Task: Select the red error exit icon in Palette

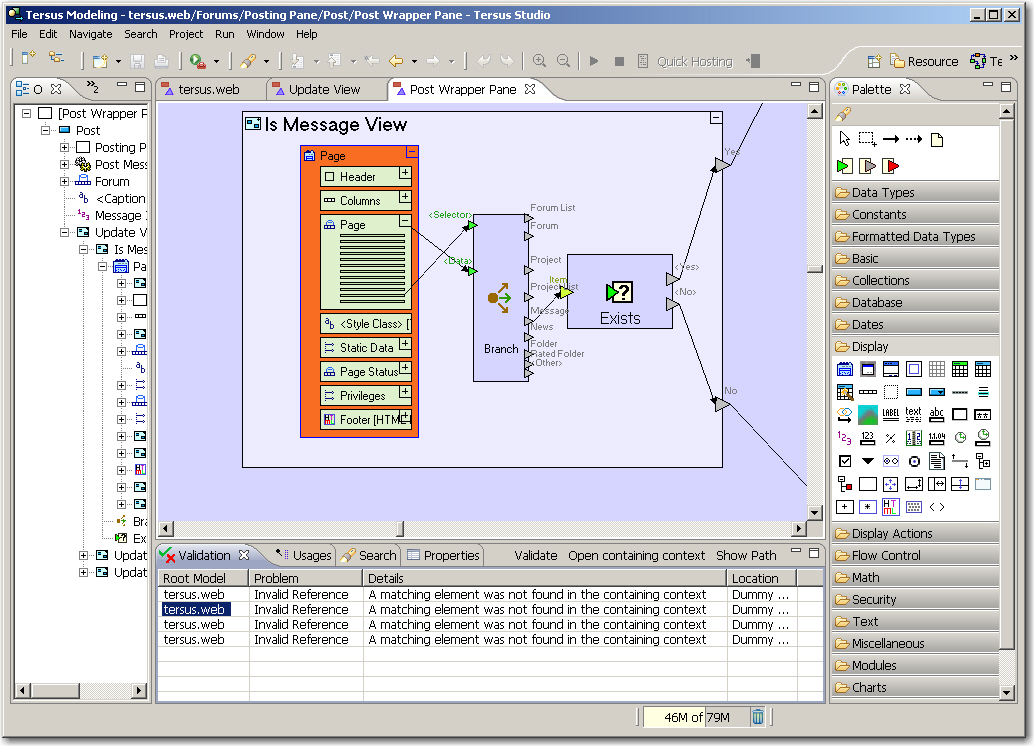Action: (x=890, y=166)
